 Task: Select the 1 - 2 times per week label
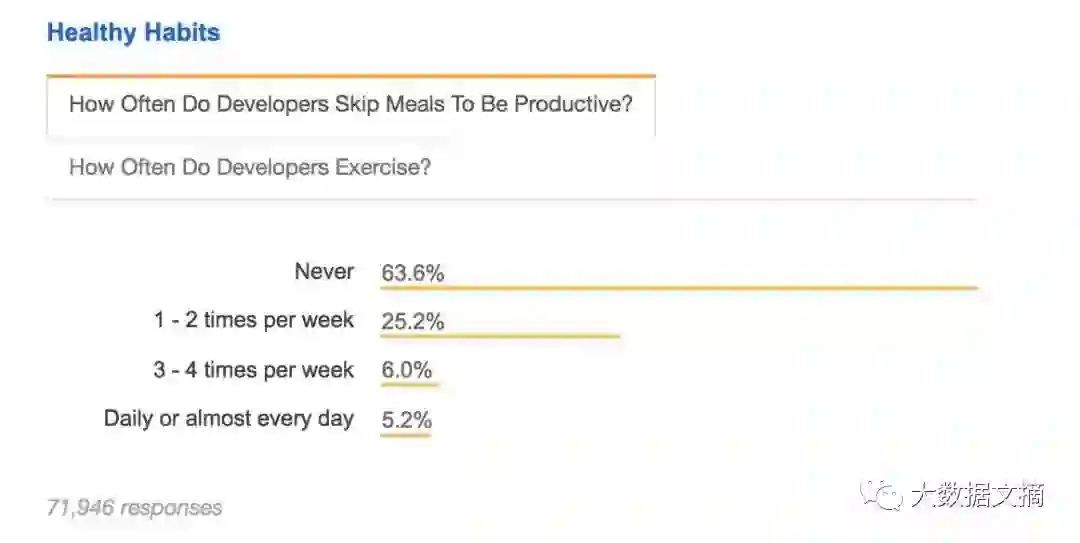[254, 321]
